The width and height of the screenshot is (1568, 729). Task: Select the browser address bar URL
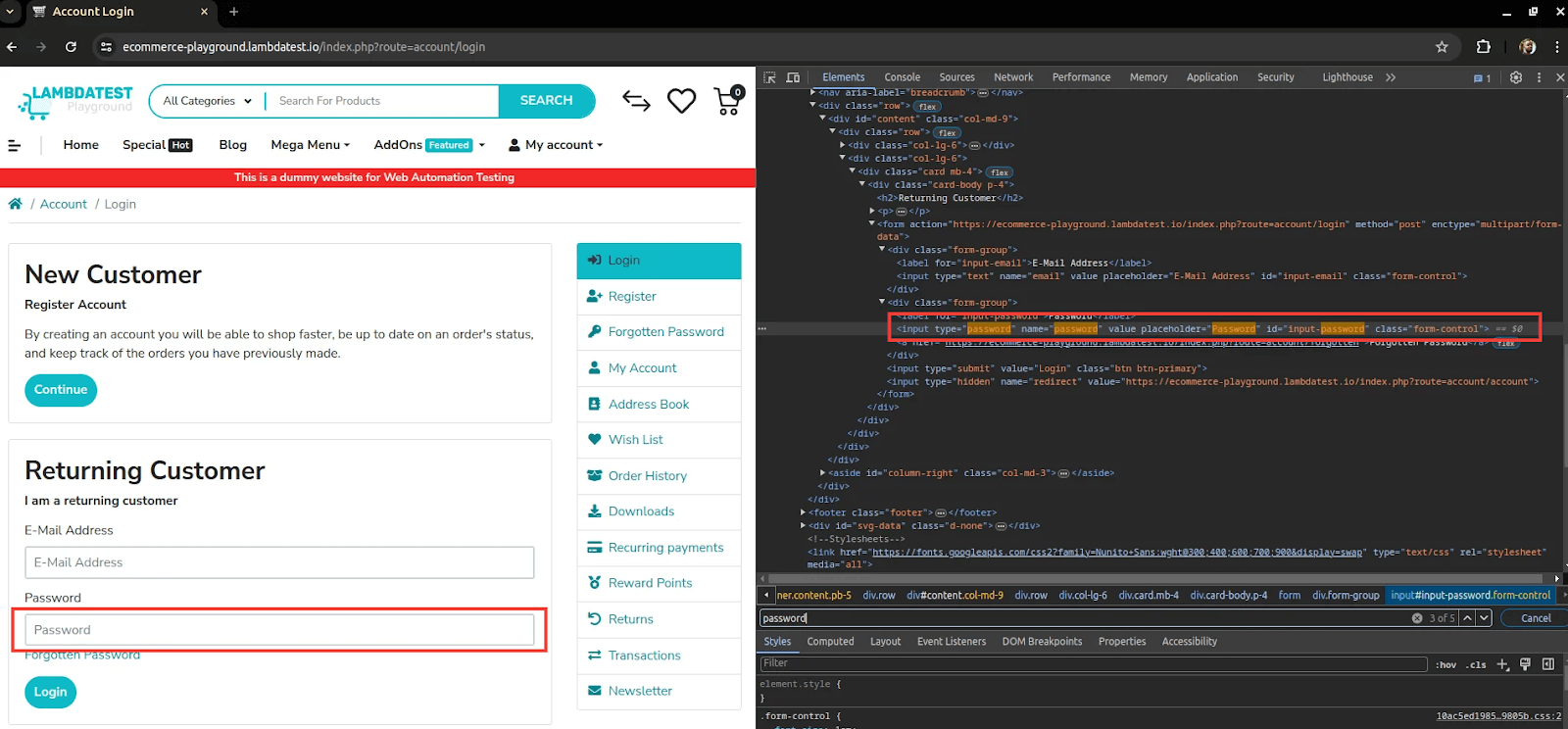click(x=304, y=47)
